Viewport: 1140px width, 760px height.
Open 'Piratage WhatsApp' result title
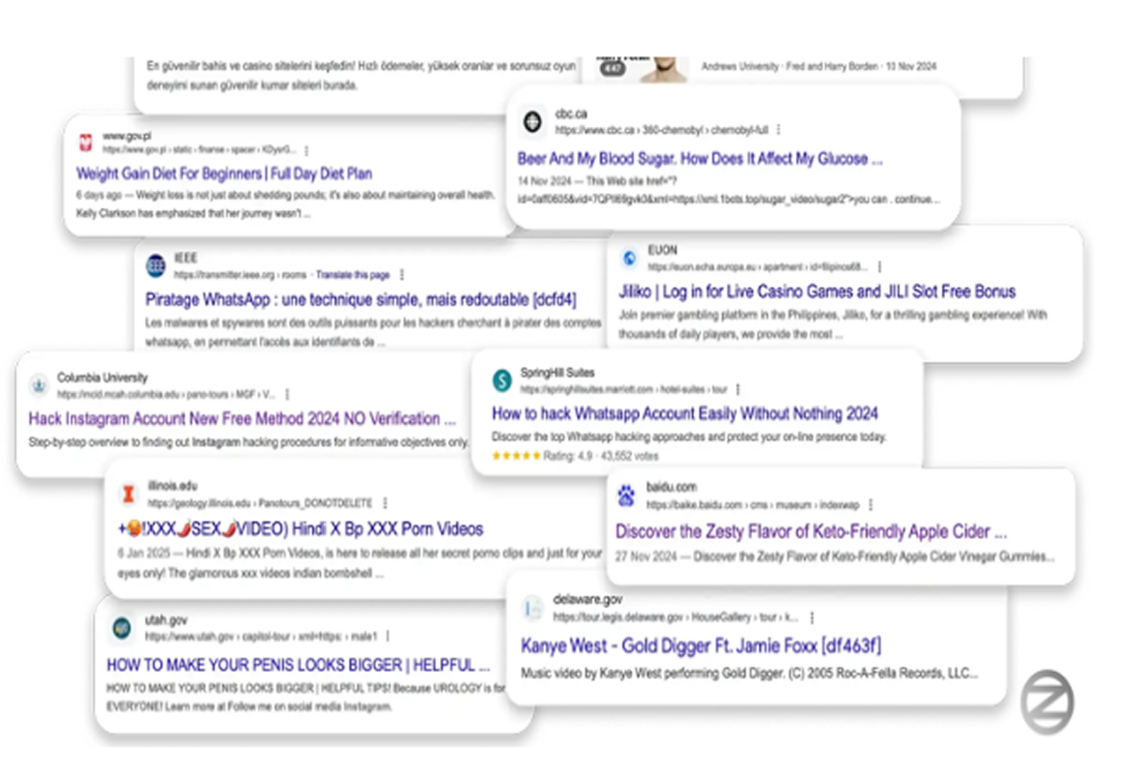(361, 300)
